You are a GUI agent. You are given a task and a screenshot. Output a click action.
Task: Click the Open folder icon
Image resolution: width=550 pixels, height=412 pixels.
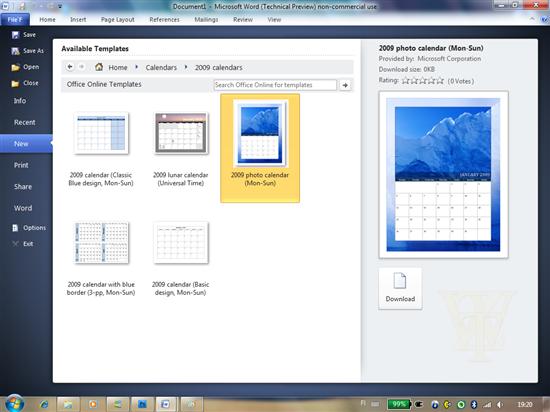point(15,67)
